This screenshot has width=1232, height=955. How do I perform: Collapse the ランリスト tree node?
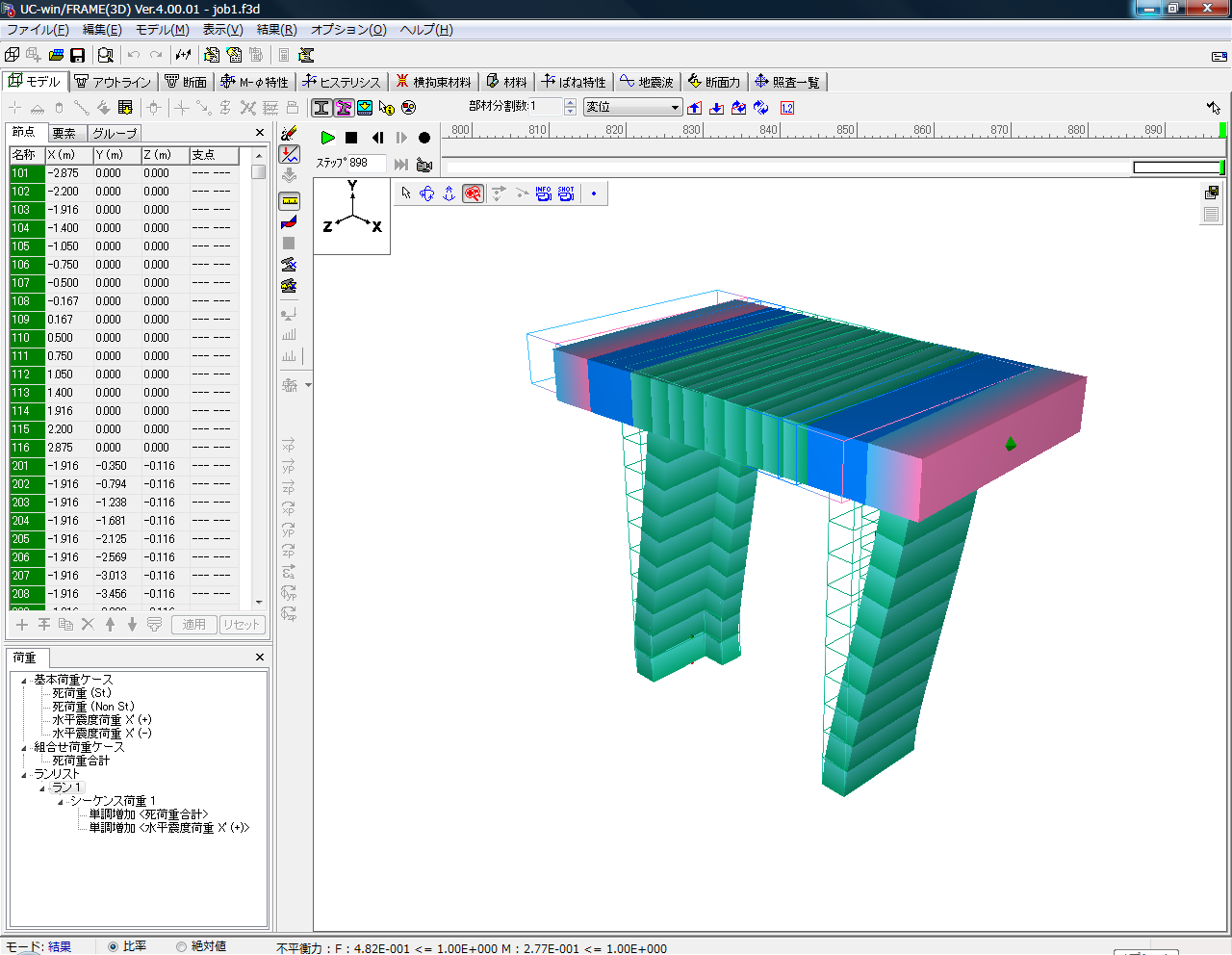tap(24, 775)
